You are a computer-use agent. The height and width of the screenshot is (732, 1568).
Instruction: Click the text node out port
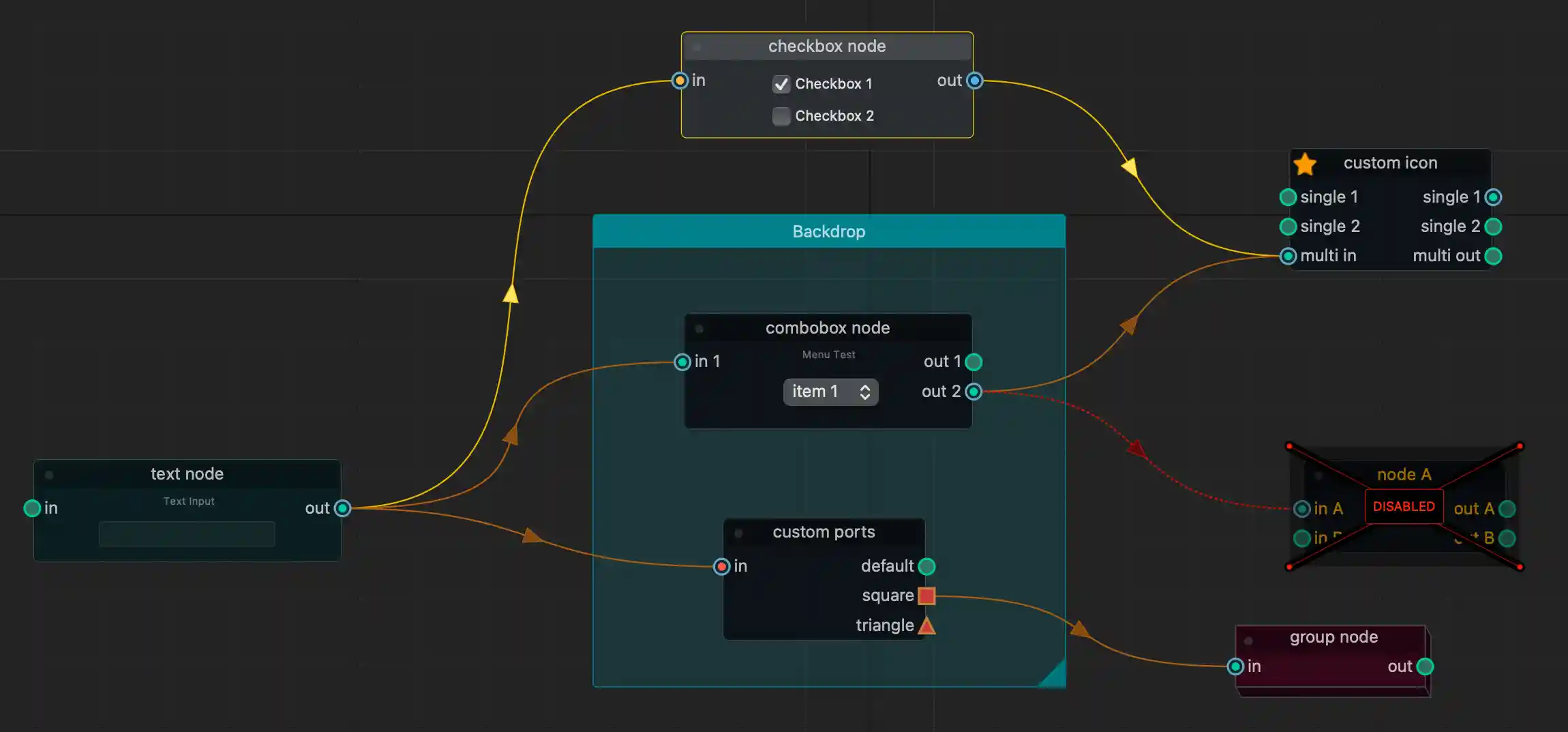[x=343, y=508]
